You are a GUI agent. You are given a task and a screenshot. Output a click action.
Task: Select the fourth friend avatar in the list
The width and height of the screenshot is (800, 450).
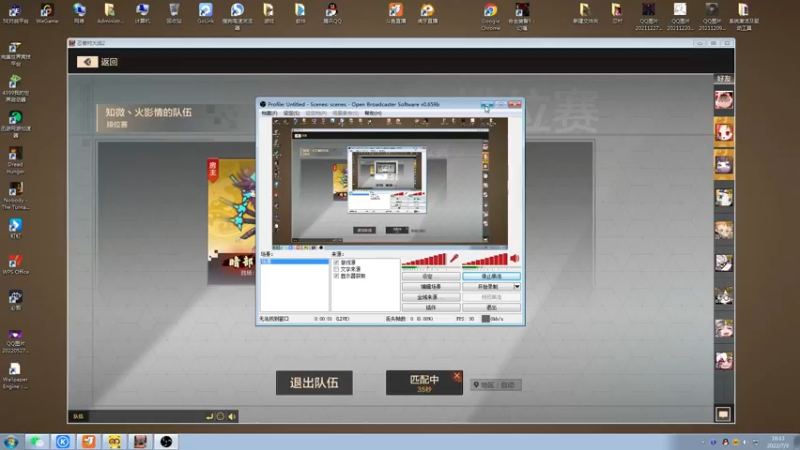[x=723, y=198]
